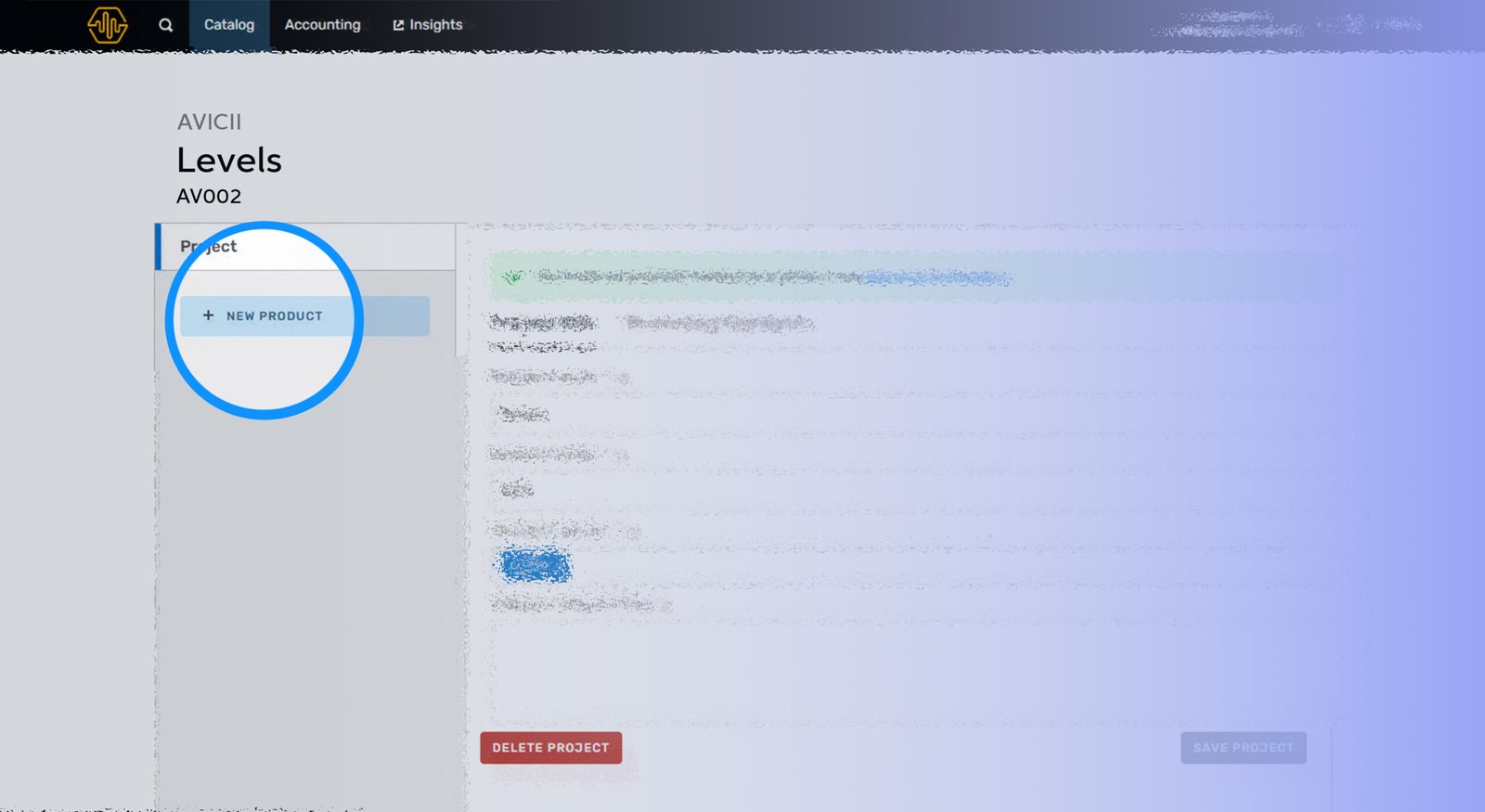Screen dimensions: 1485x812
Task: Switch to the Catalog tab
Action: (x=229, y=25)
